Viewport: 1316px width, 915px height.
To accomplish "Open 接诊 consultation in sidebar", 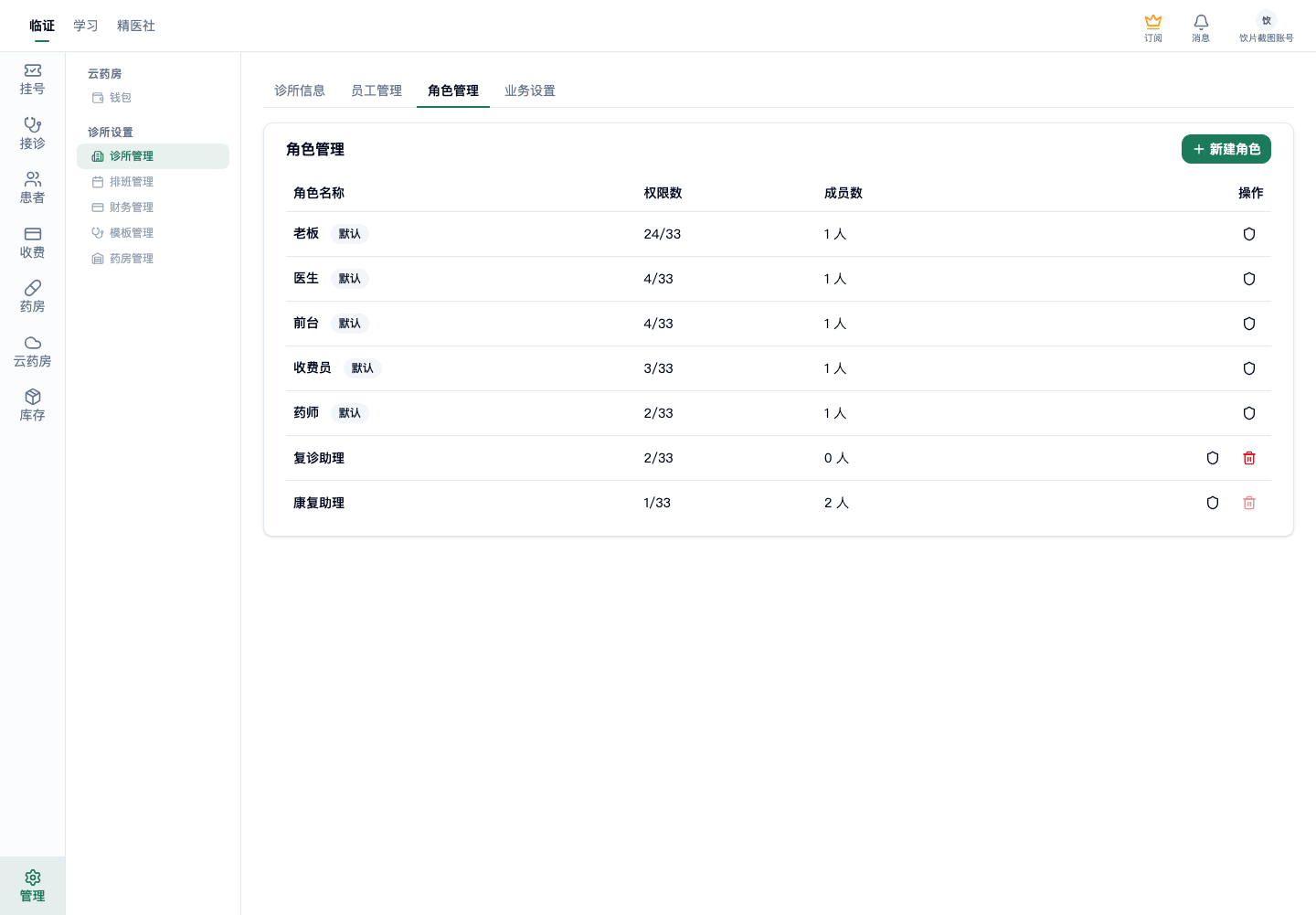I will [32, 133].
